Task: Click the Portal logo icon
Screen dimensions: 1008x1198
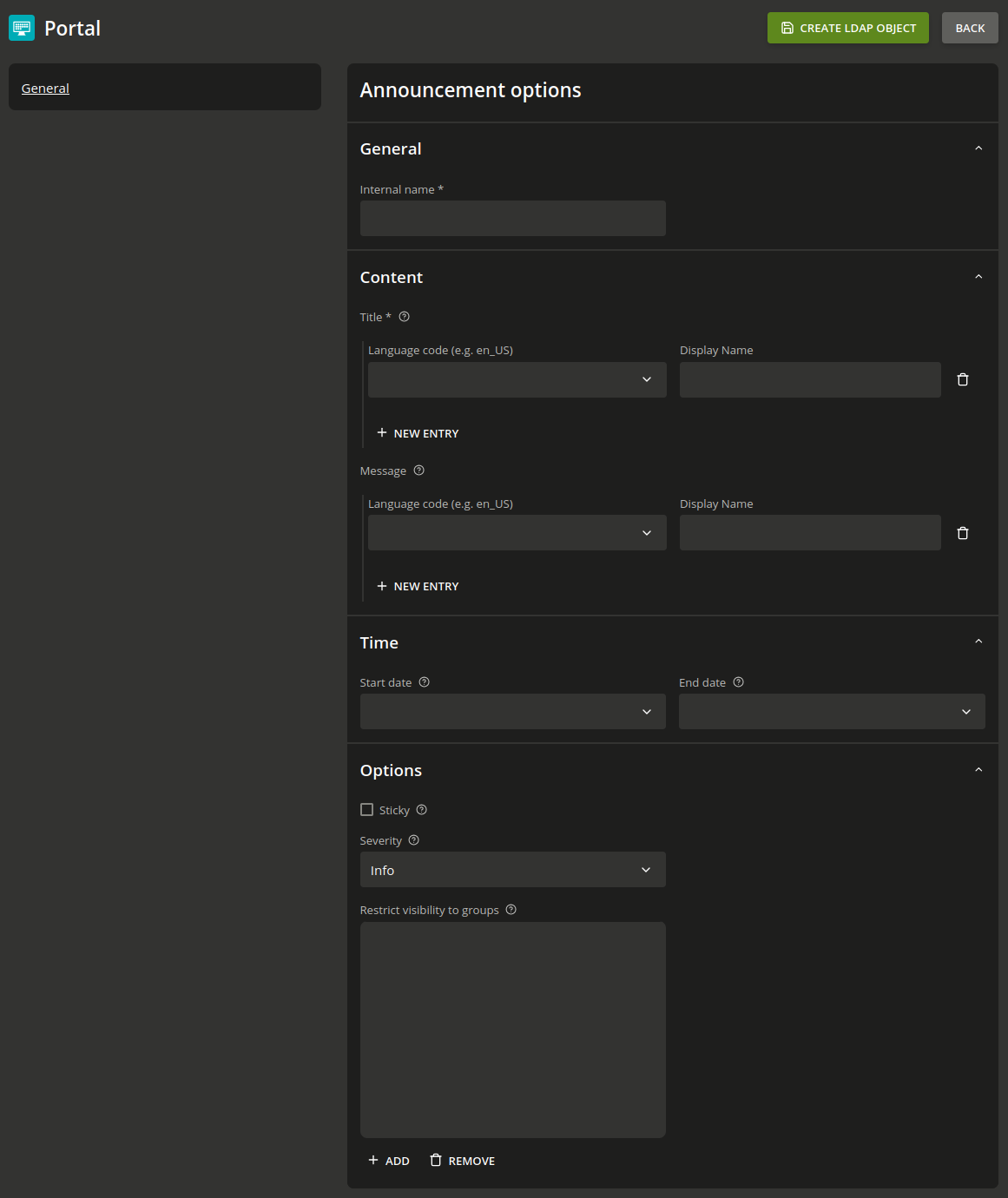Action: (22, 28)
